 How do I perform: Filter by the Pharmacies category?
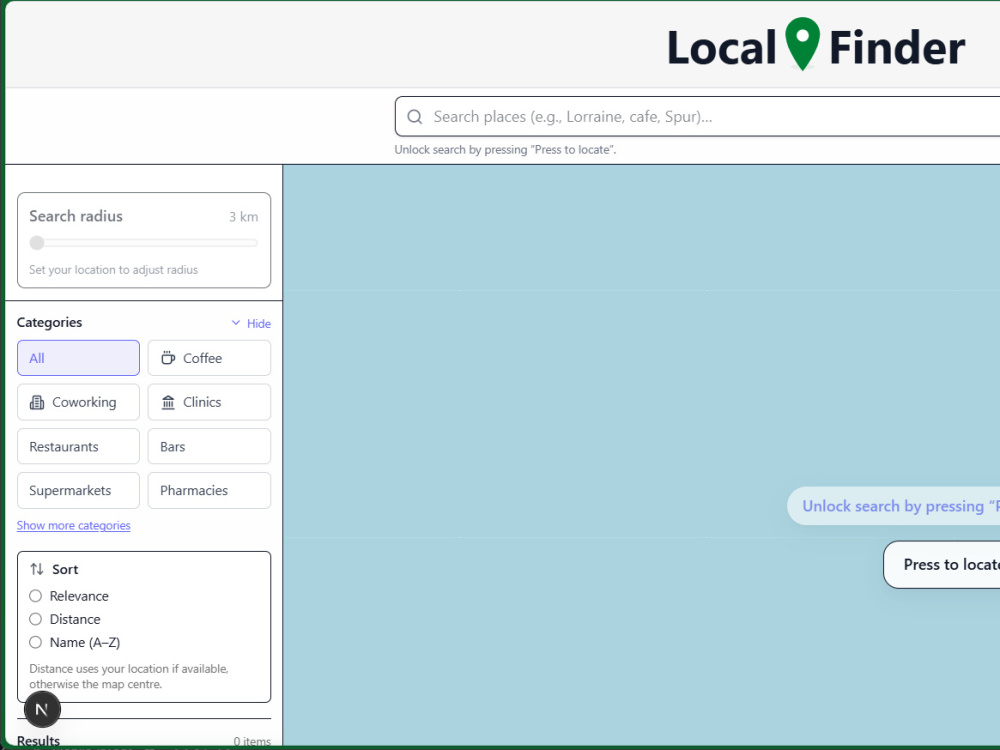[x=209, y=490]
